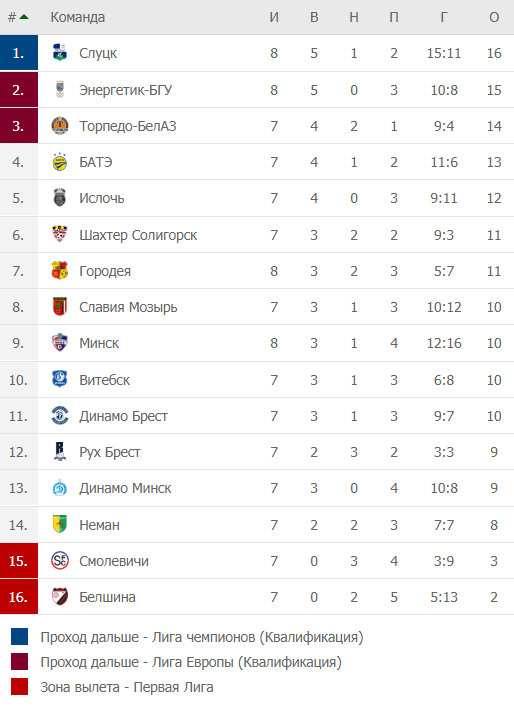Click the red relegation zone legend swatch

click(x=19, y=687)
